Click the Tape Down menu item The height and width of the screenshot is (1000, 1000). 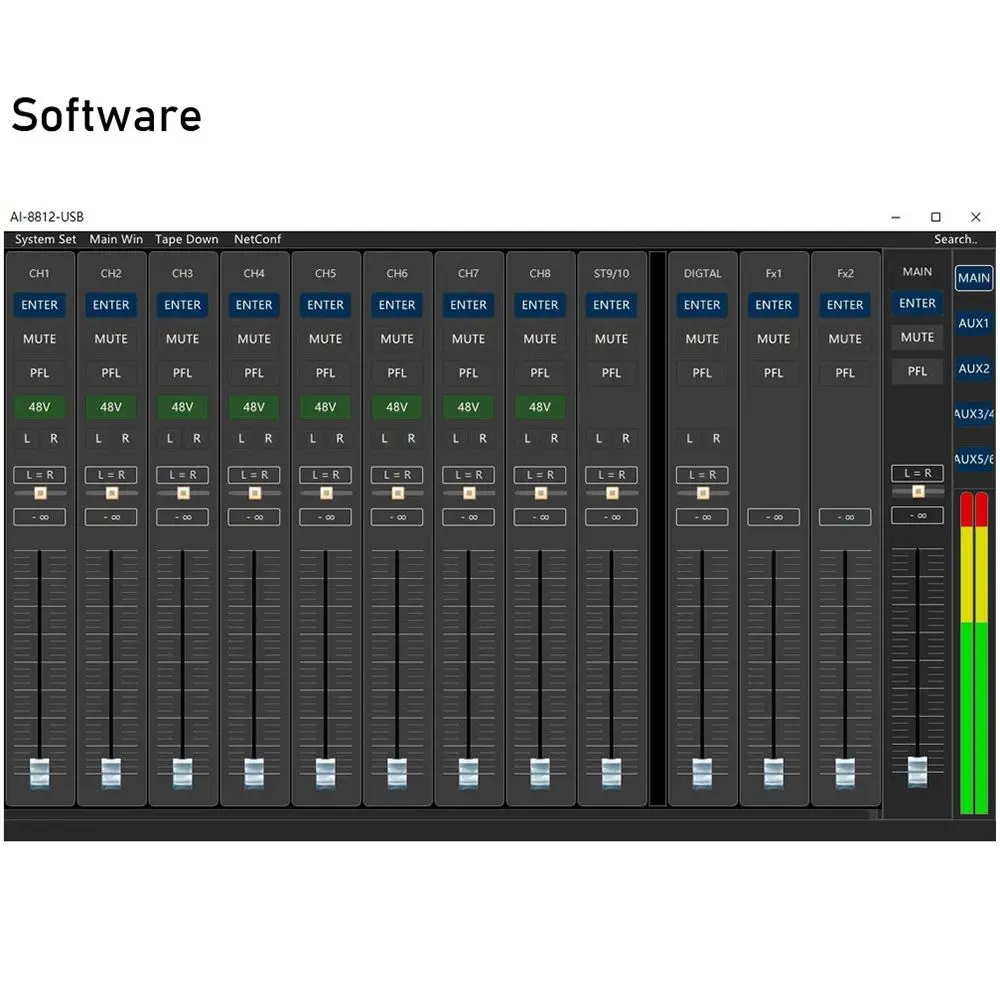pos(187,239)
